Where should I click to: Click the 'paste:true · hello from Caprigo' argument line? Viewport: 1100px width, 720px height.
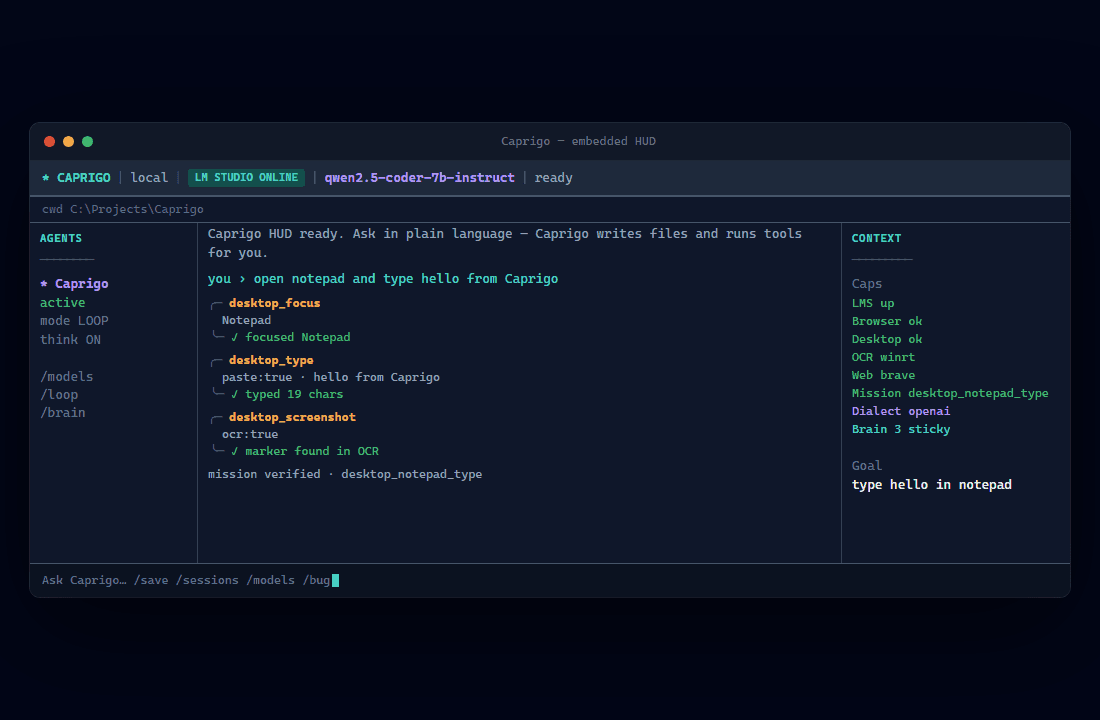click(331, 378)
